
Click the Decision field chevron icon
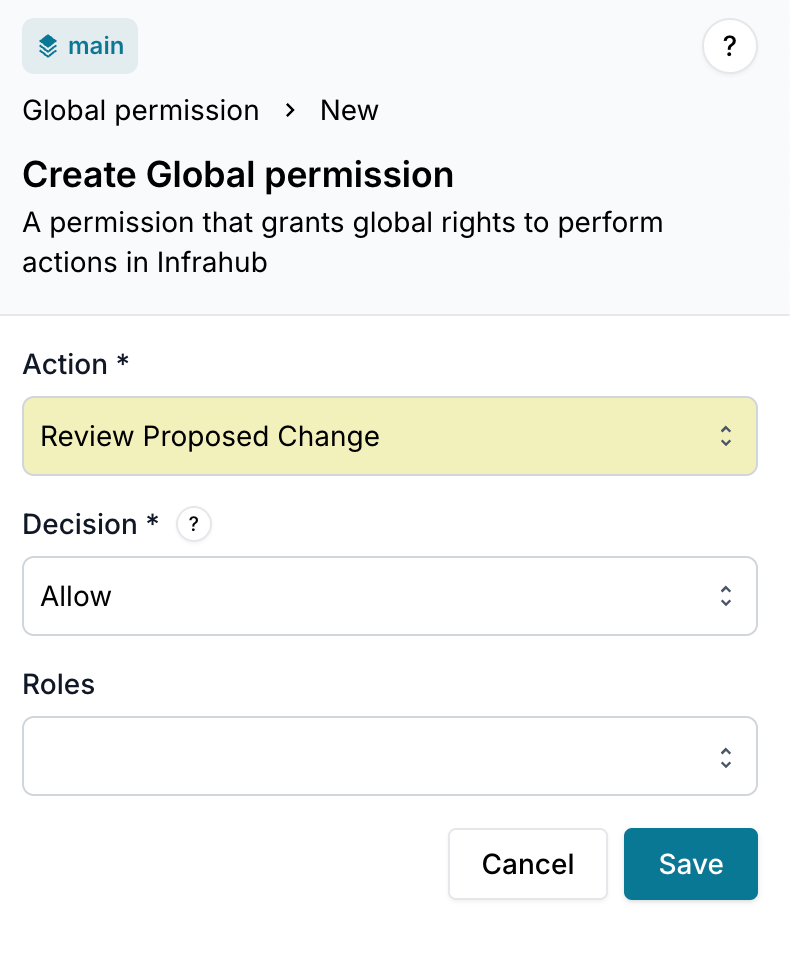pyautogui.click(x=726, y=596)
